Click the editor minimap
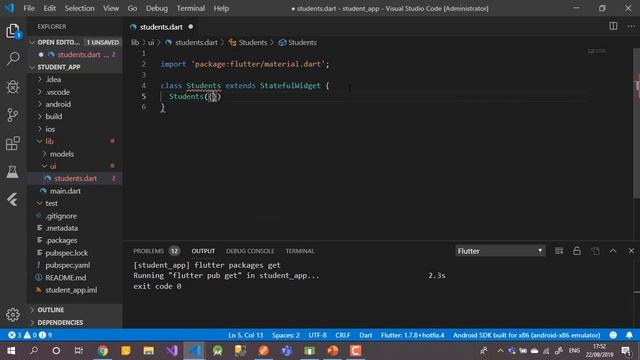Viewport: 640px width, 360px height. point(597,51)
